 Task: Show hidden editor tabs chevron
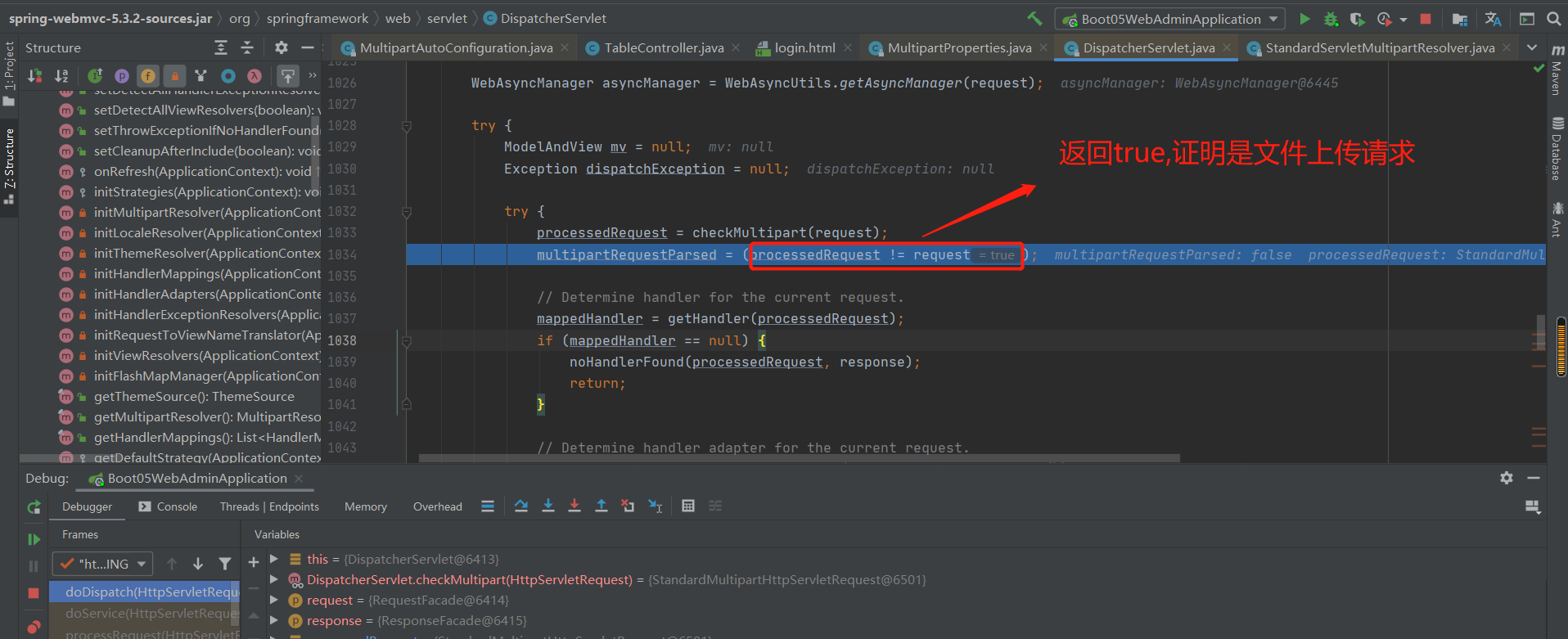point(1532,47)
